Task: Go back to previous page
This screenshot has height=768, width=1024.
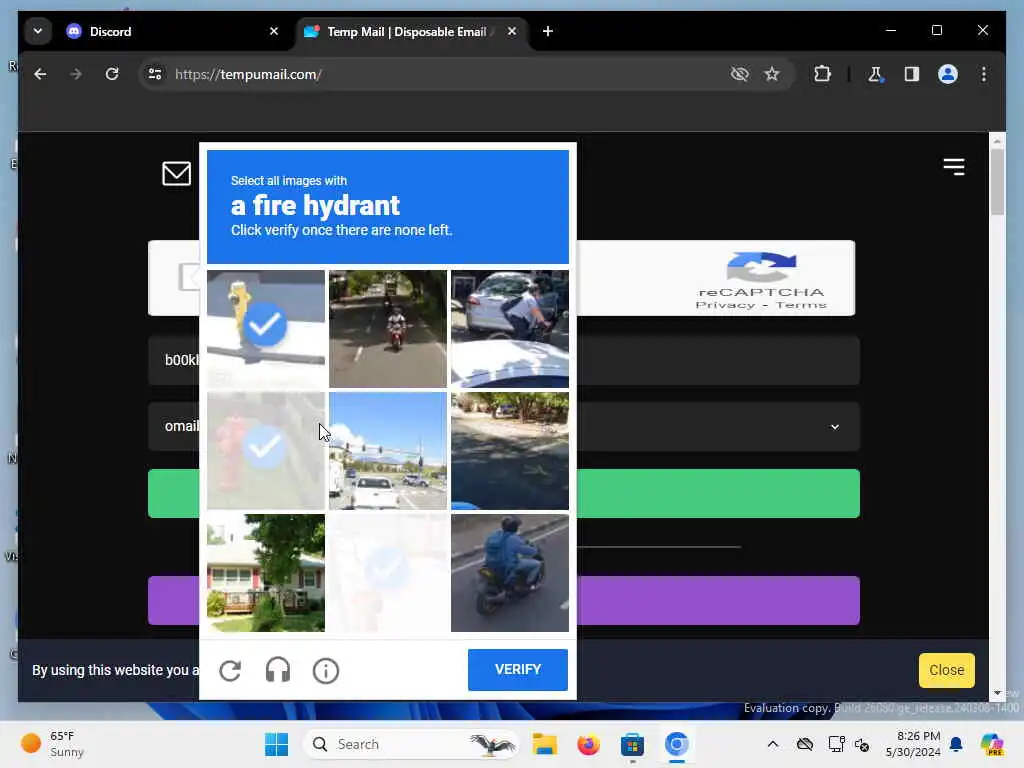Action: point(40,74)
